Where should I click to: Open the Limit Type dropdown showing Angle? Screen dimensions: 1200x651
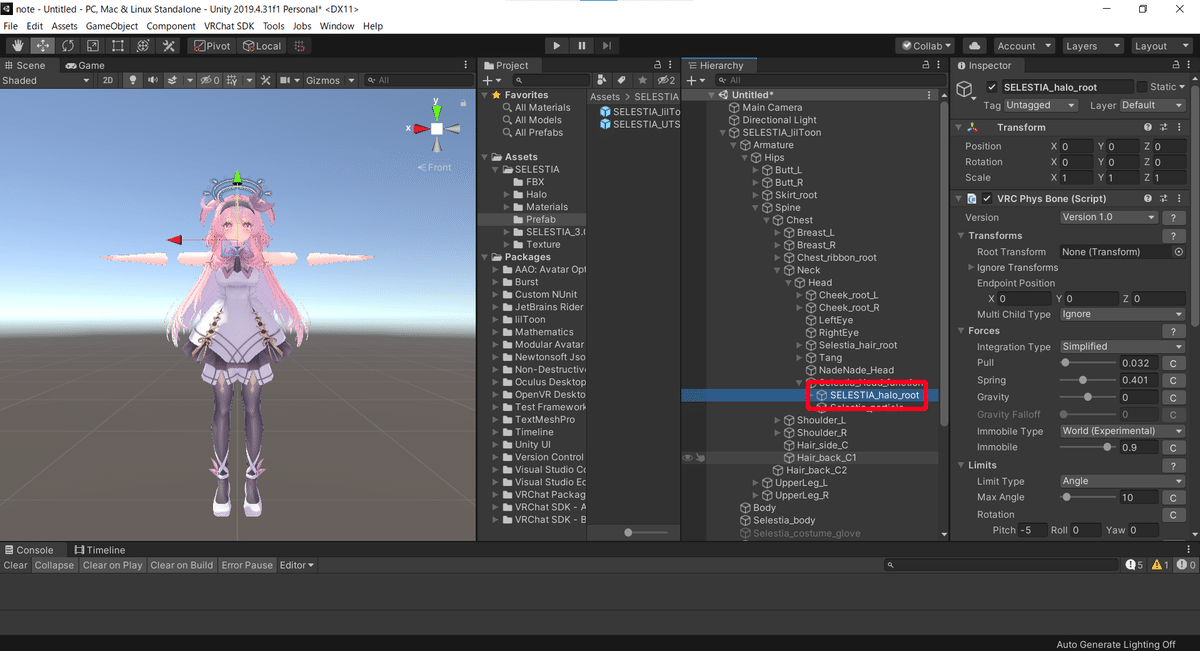click(1120, 481)
